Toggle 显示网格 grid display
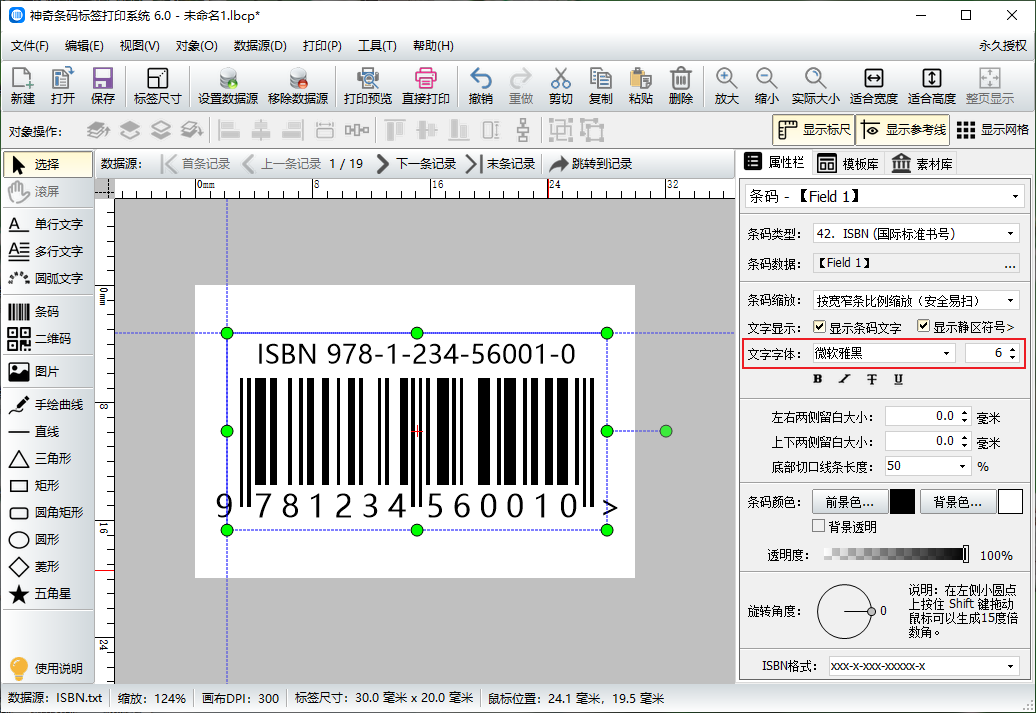This screenshot has height=713, width=1036. point(992,130)
